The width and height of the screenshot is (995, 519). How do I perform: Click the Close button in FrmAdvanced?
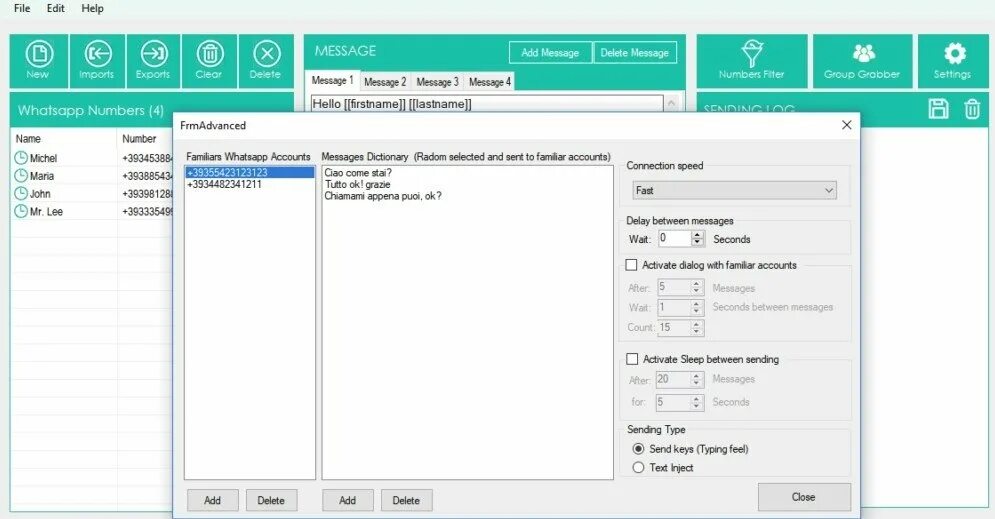[804, 497]
